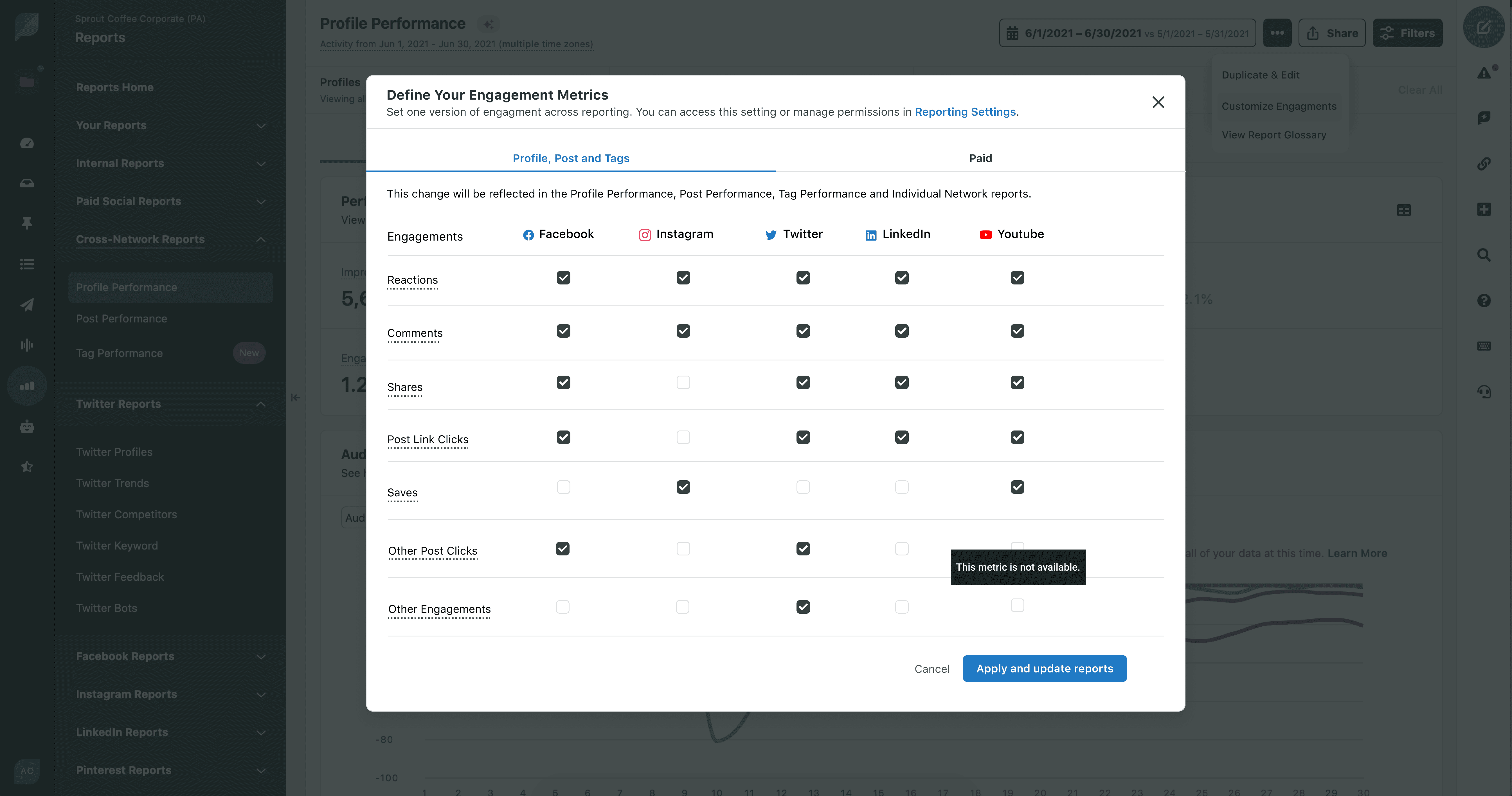This screenshot has width=1512, height=796.
Task: Click the compose pencil icon
Action: [1483, 28]
